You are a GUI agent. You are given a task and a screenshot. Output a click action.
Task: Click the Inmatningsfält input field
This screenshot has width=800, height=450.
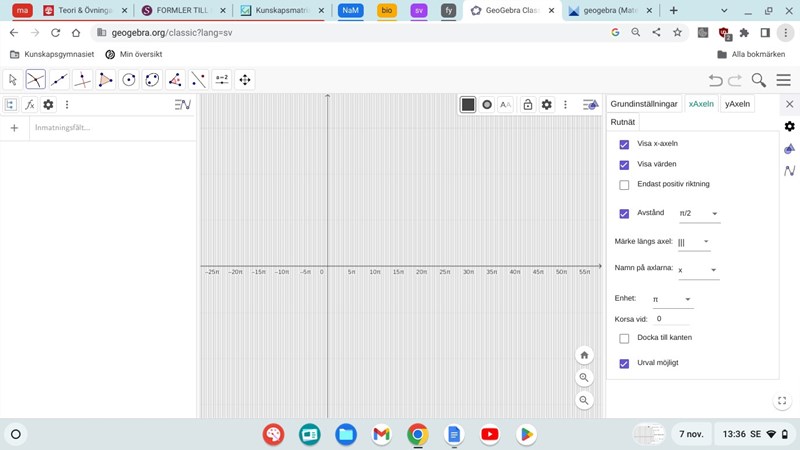110,128
